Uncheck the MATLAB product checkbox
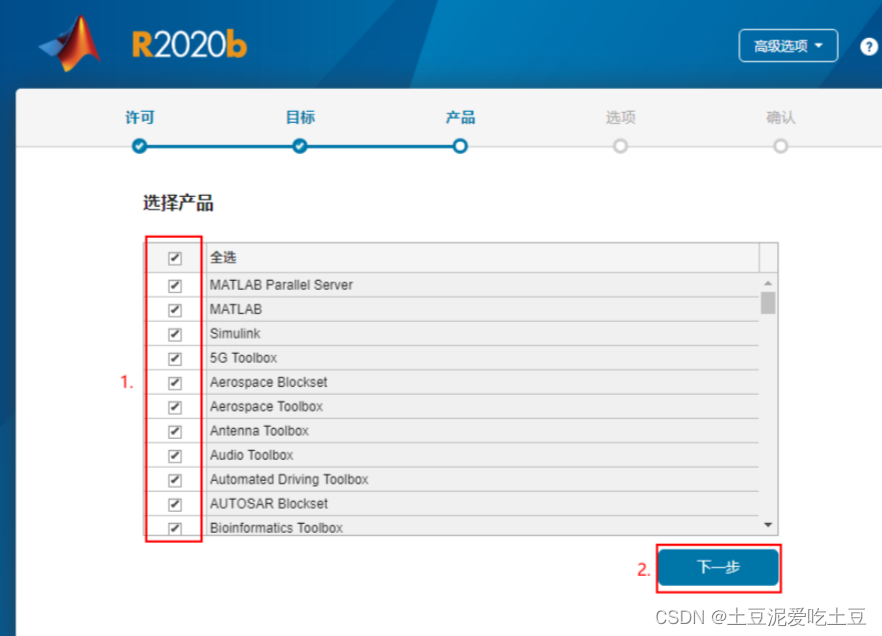Image resolution: width=882 pixels, height=636 pixels. point(175,310)
